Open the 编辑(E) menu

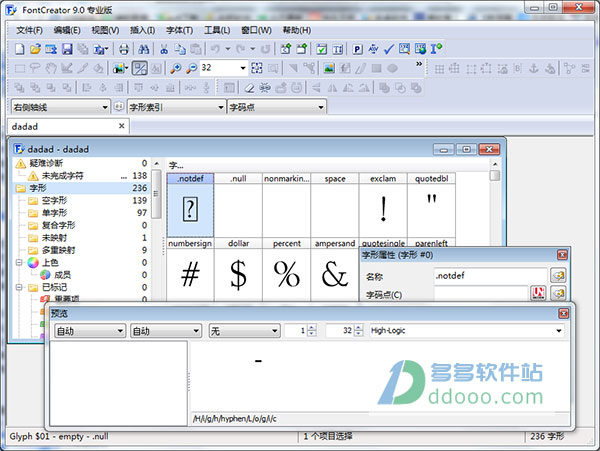click(x=67, y=30)
